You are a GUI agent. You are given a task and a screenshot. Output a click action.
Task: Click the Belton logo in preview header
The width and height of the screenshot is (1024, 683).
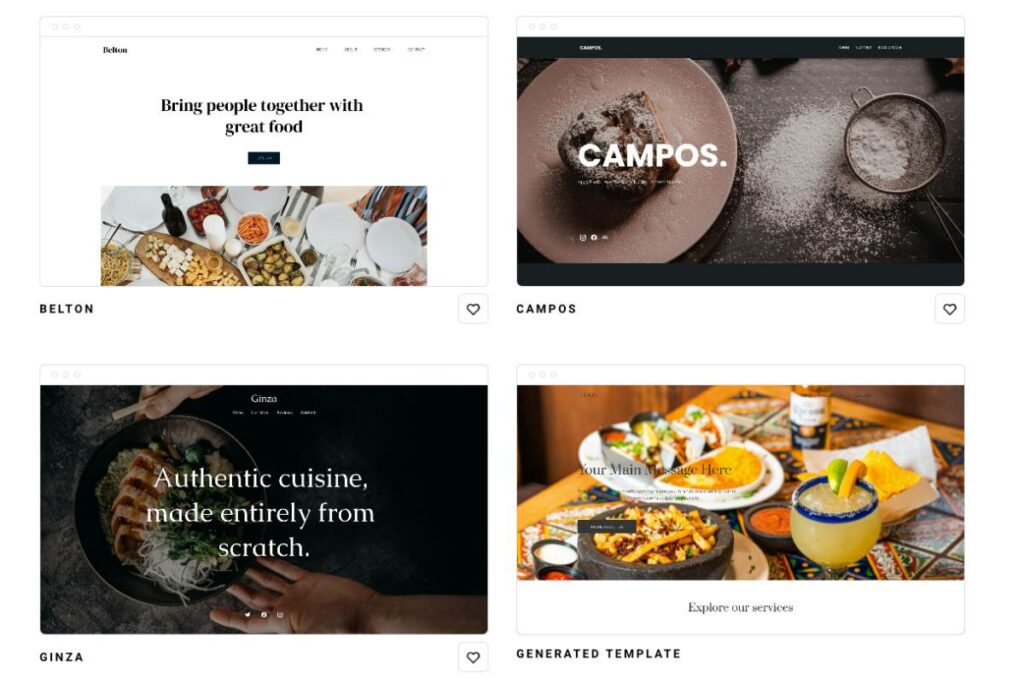115,50
